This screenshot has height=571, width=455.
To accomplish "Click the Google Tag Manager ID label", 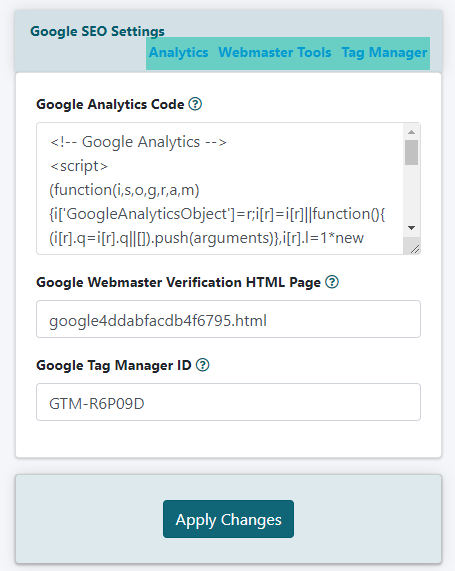I will click(114, 365).
